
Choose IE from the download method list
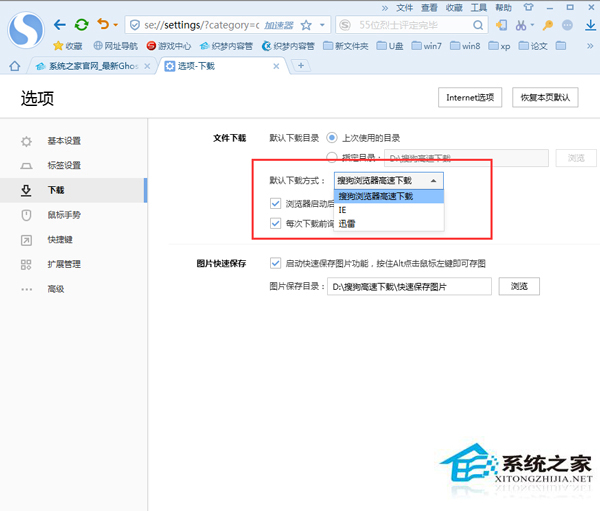tap(342, 210)
